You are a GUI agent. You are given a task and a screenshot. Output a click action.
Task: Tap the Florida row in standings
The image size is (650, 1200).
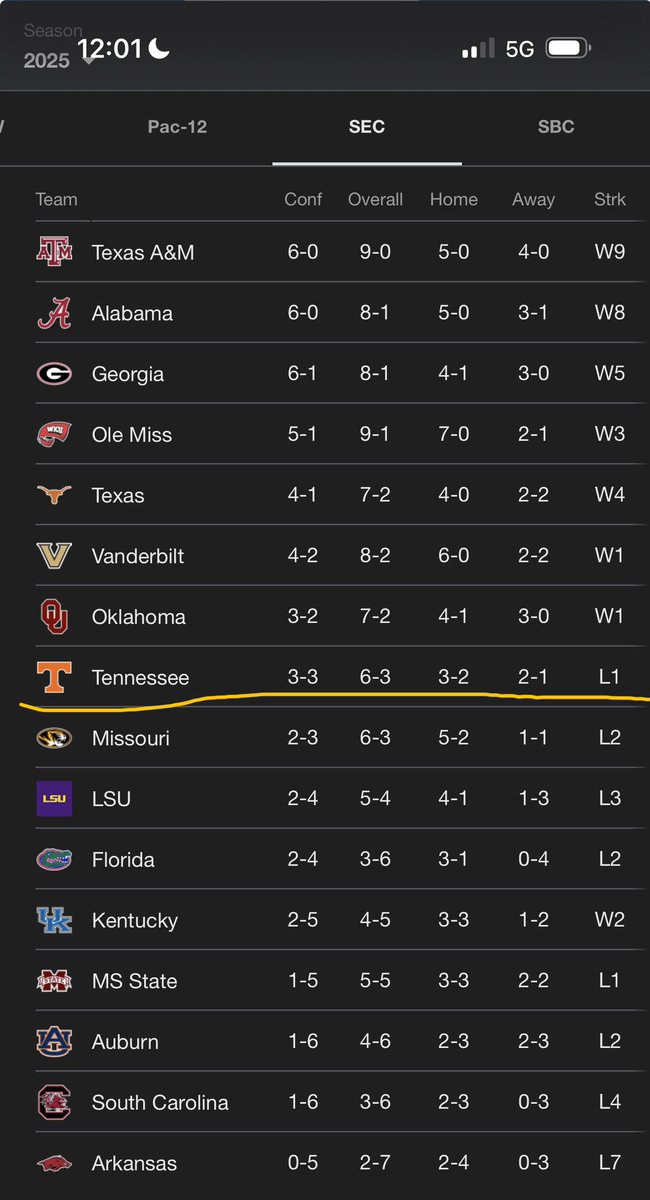click(123, 859)
